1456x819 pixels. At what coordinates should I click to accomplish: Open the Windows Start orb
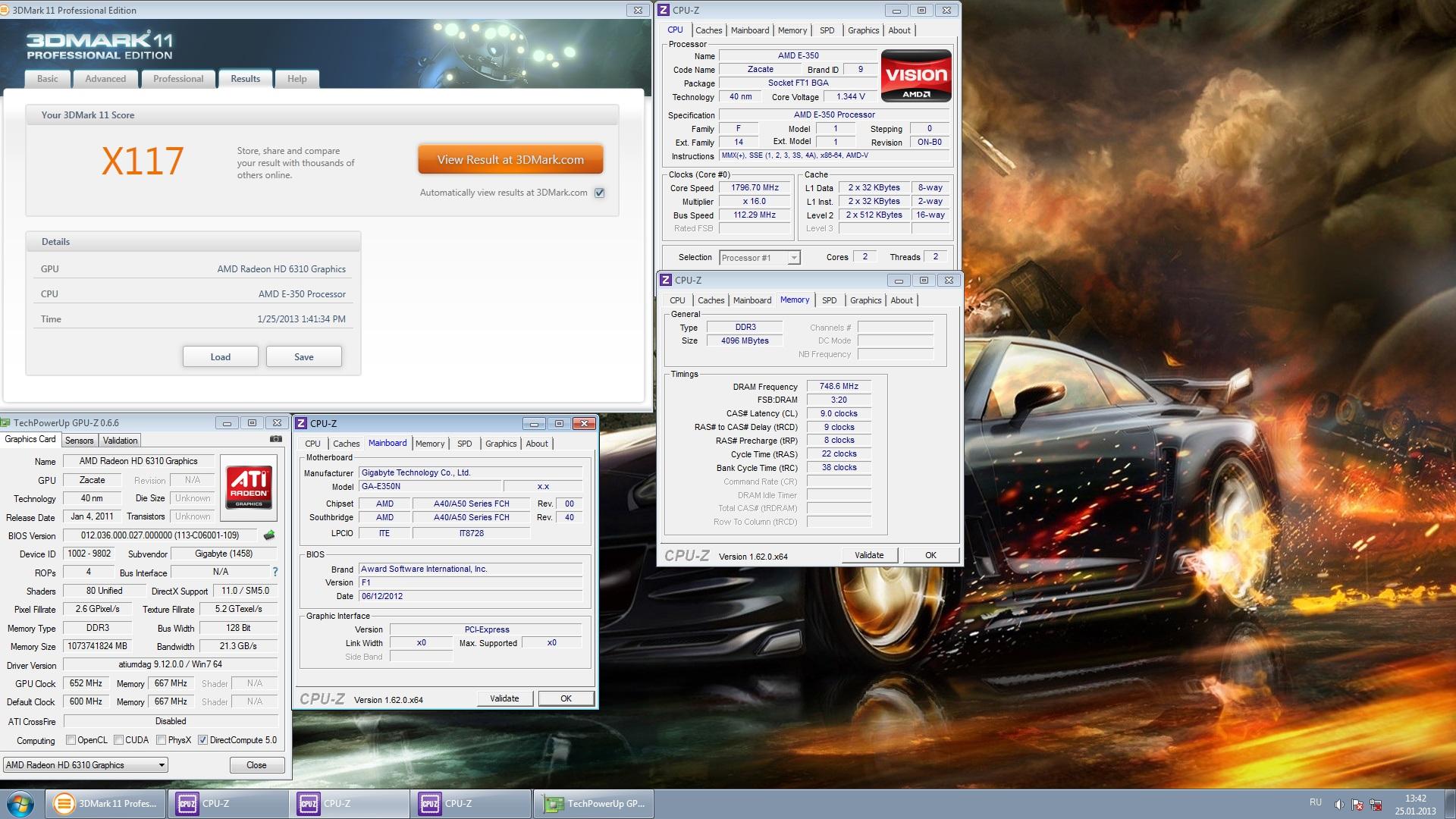(x=20, y=804)
